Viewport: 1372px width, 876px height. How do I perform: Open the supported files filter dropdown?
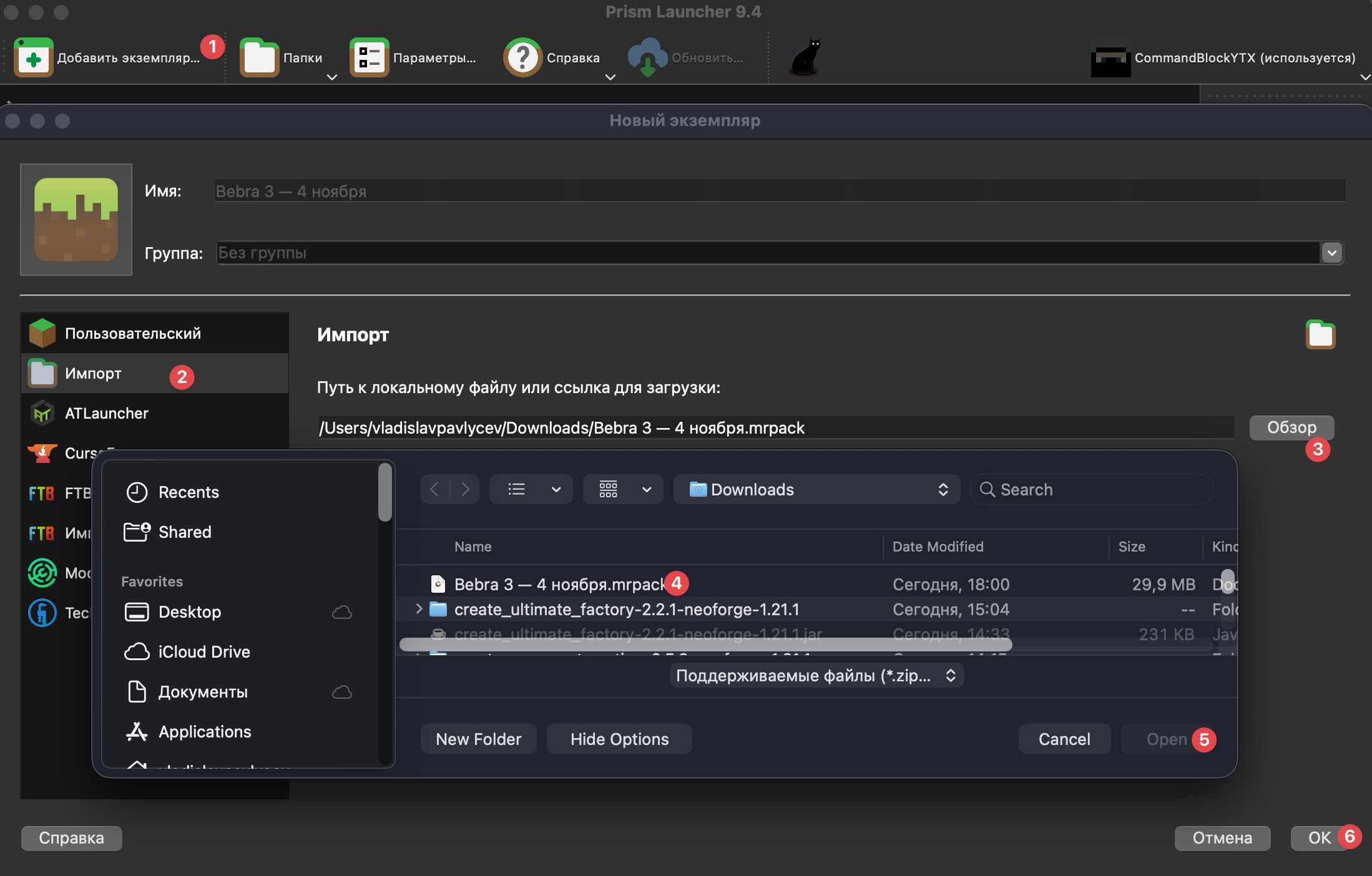pyautogui.click(x=816, y=676)
